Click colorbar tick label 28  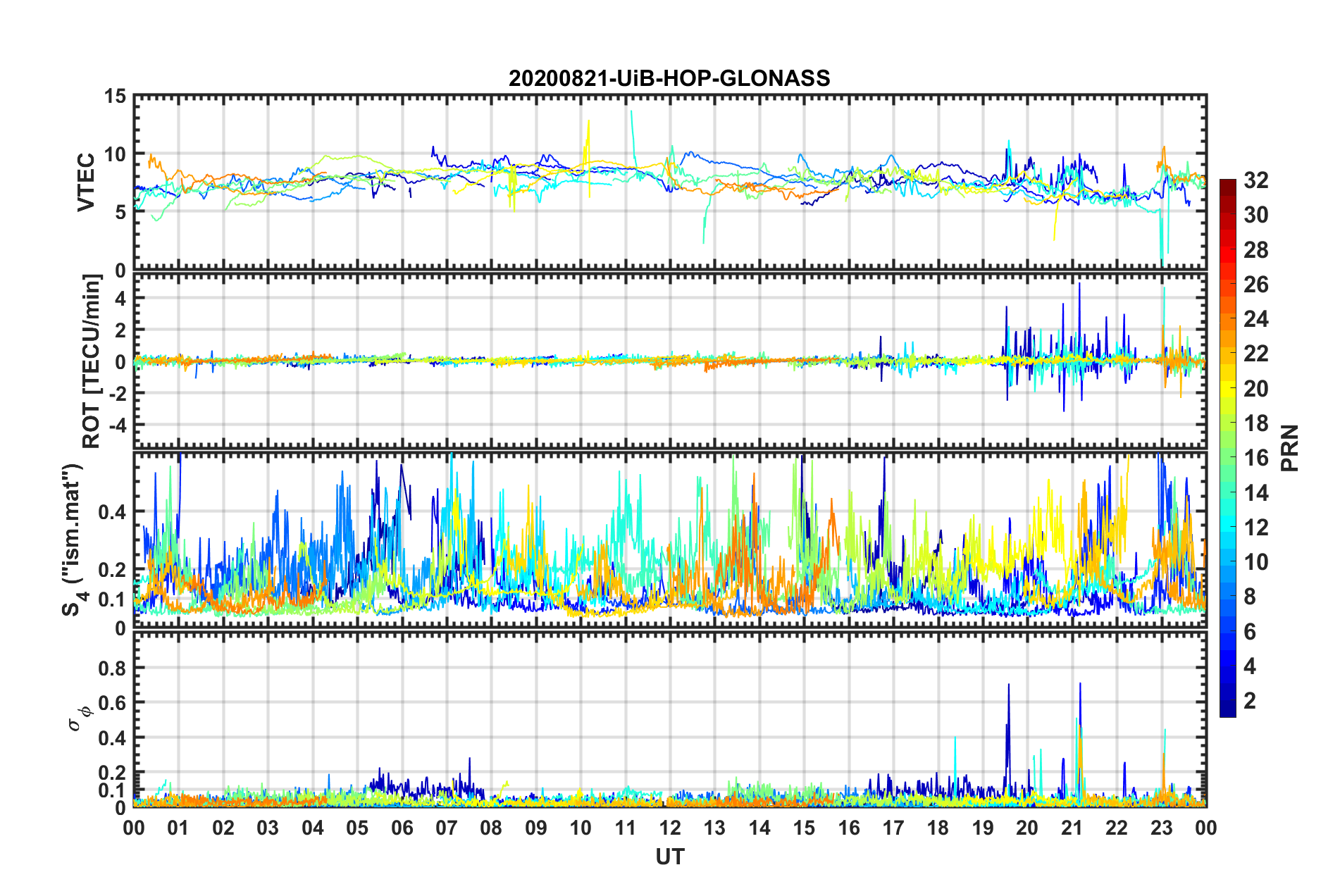point(1256,249)
